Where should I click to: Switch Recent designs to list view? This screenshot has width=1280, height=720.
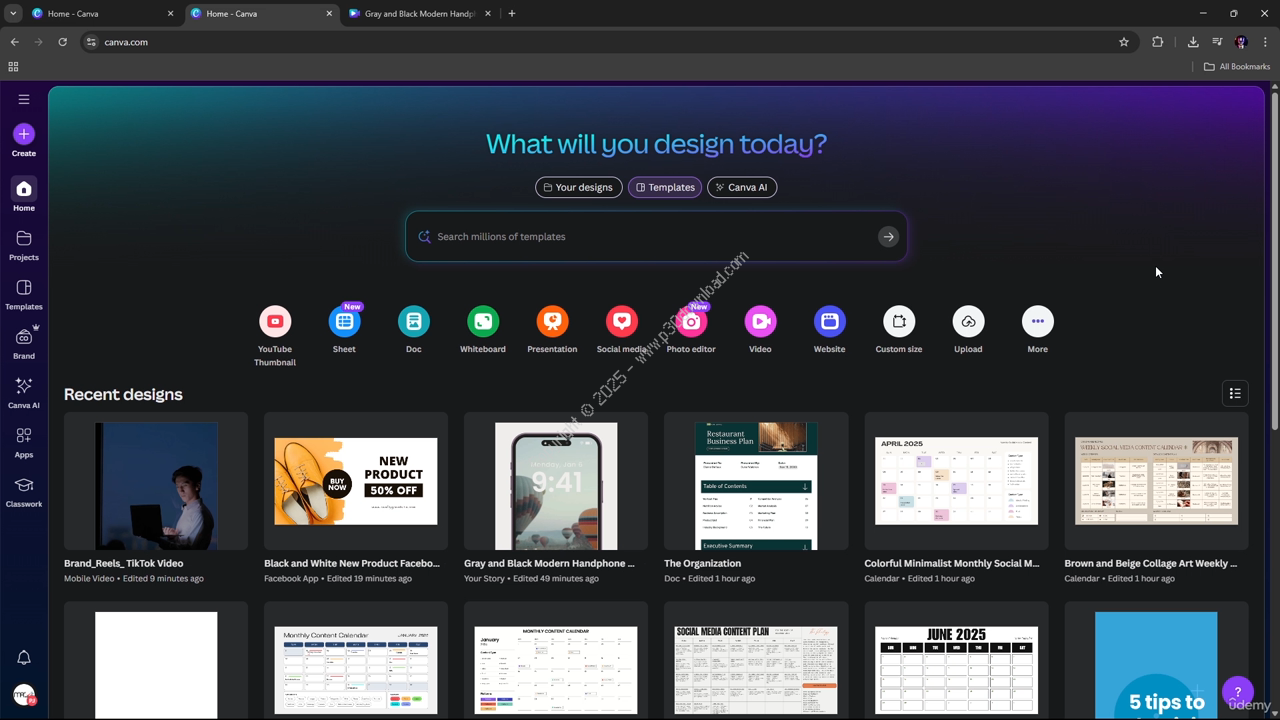pos(1235,393)
